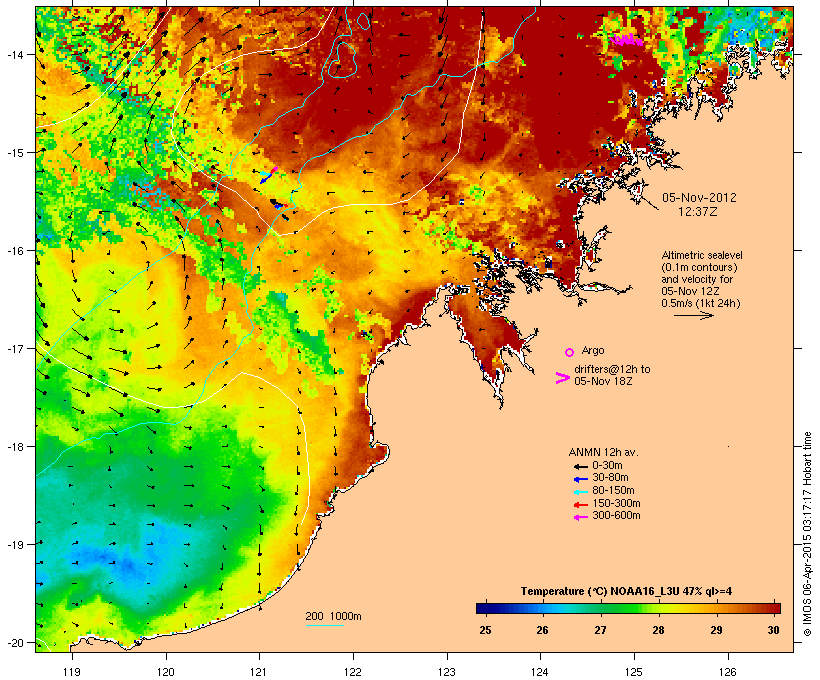Screen dimensions: 820x680
Task: Click the blue 30-80m legend arrow
Action: [580, 479]
